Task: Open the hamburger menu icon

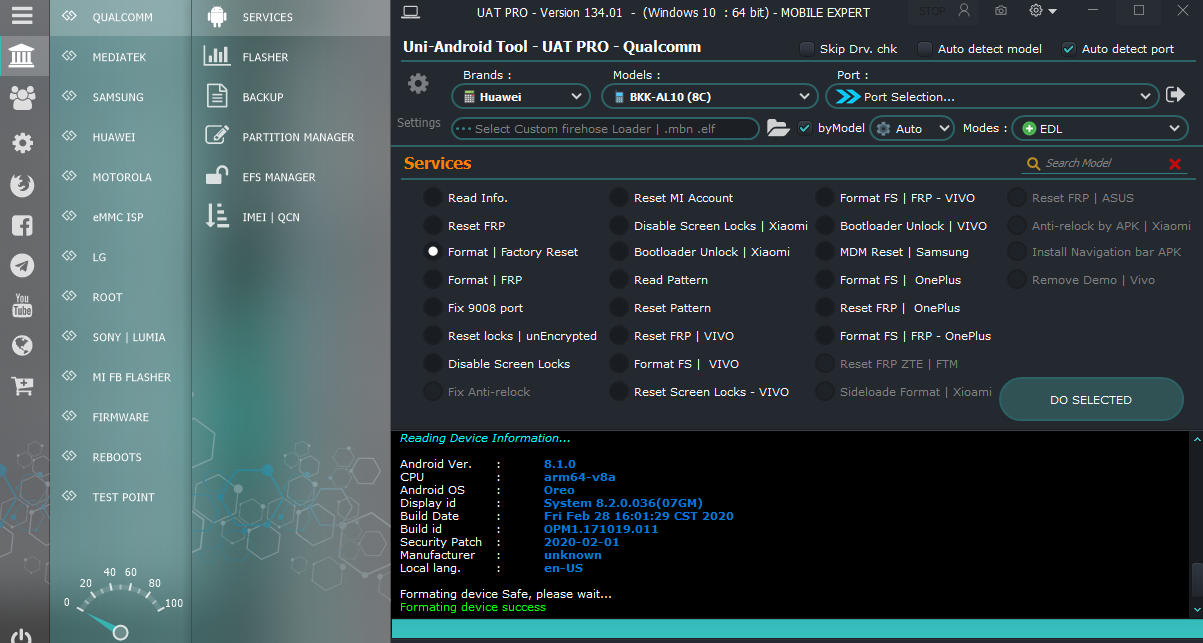Action: click(22, 16)
